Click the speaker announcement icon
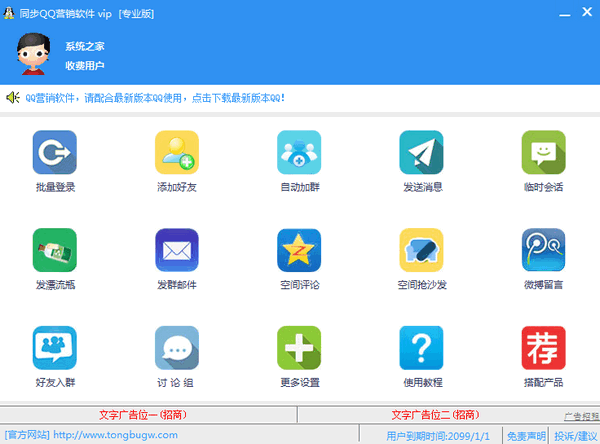 (x=13, y=98)
